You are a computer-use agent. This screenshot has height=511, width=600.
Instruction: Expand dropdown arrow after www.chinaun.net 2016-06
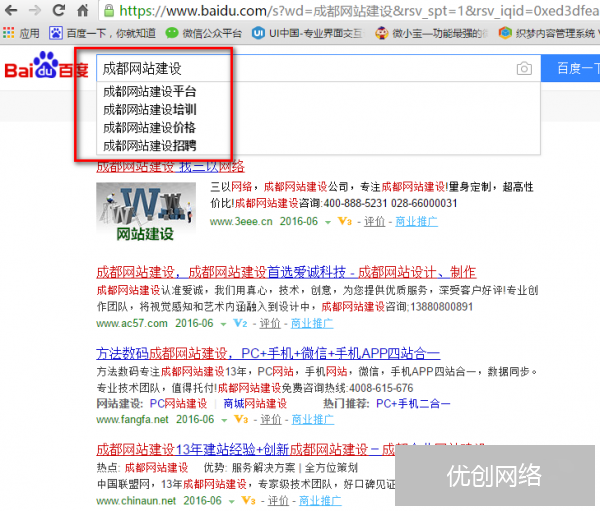coord(231,501)
